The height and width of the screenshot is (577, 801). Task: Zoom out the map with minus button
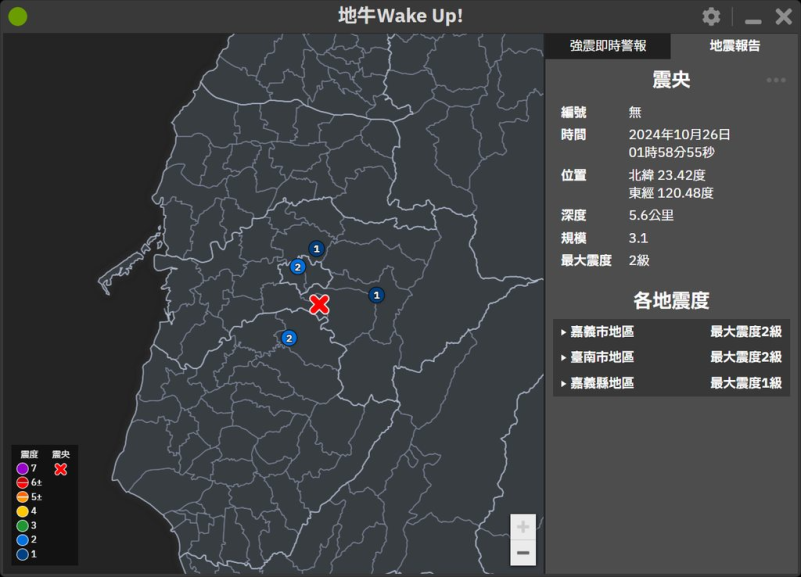pyautogui.click(x=523, y=552)
